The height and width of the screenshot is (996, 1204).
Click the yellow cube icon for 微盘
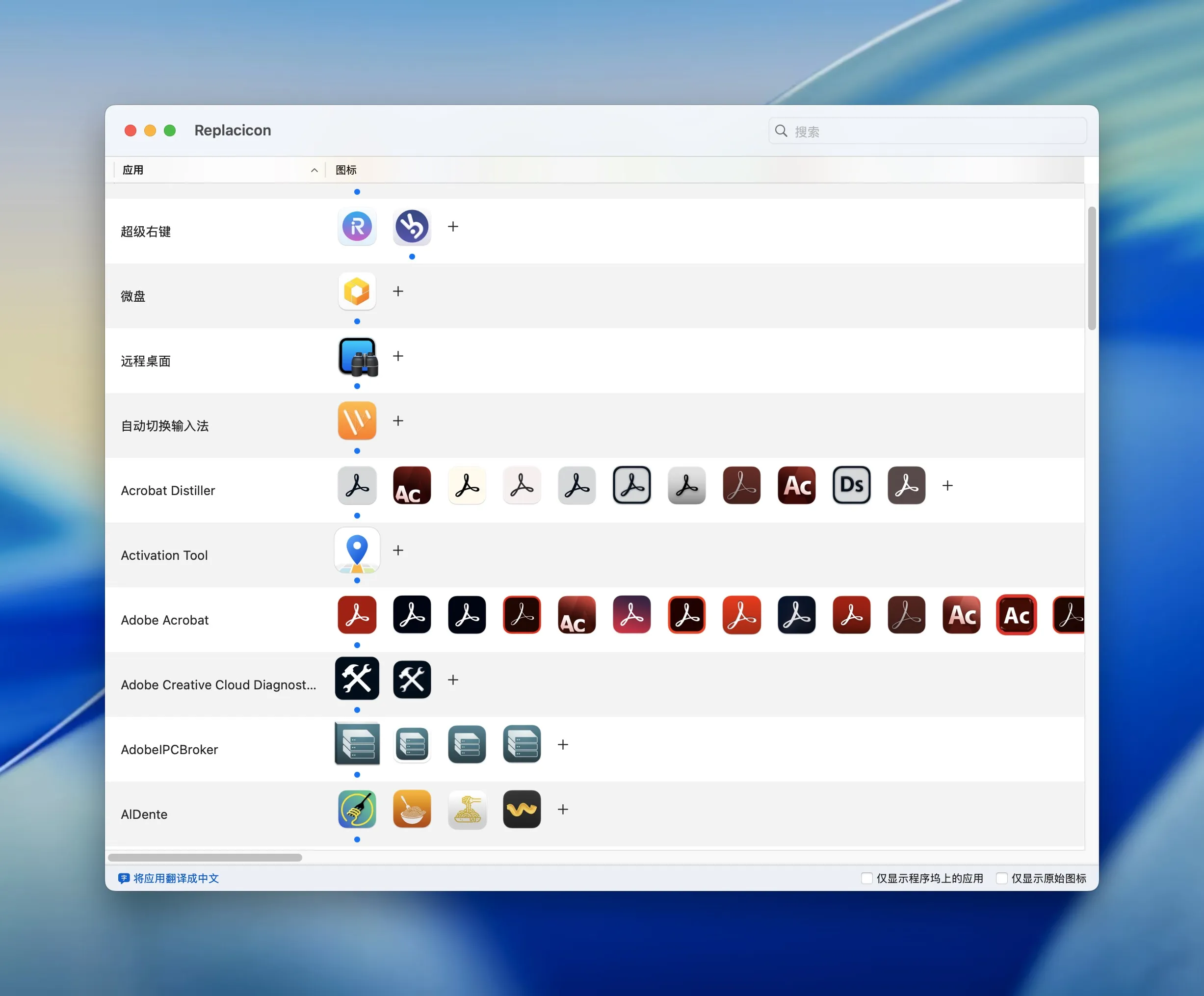coord(357,291)
